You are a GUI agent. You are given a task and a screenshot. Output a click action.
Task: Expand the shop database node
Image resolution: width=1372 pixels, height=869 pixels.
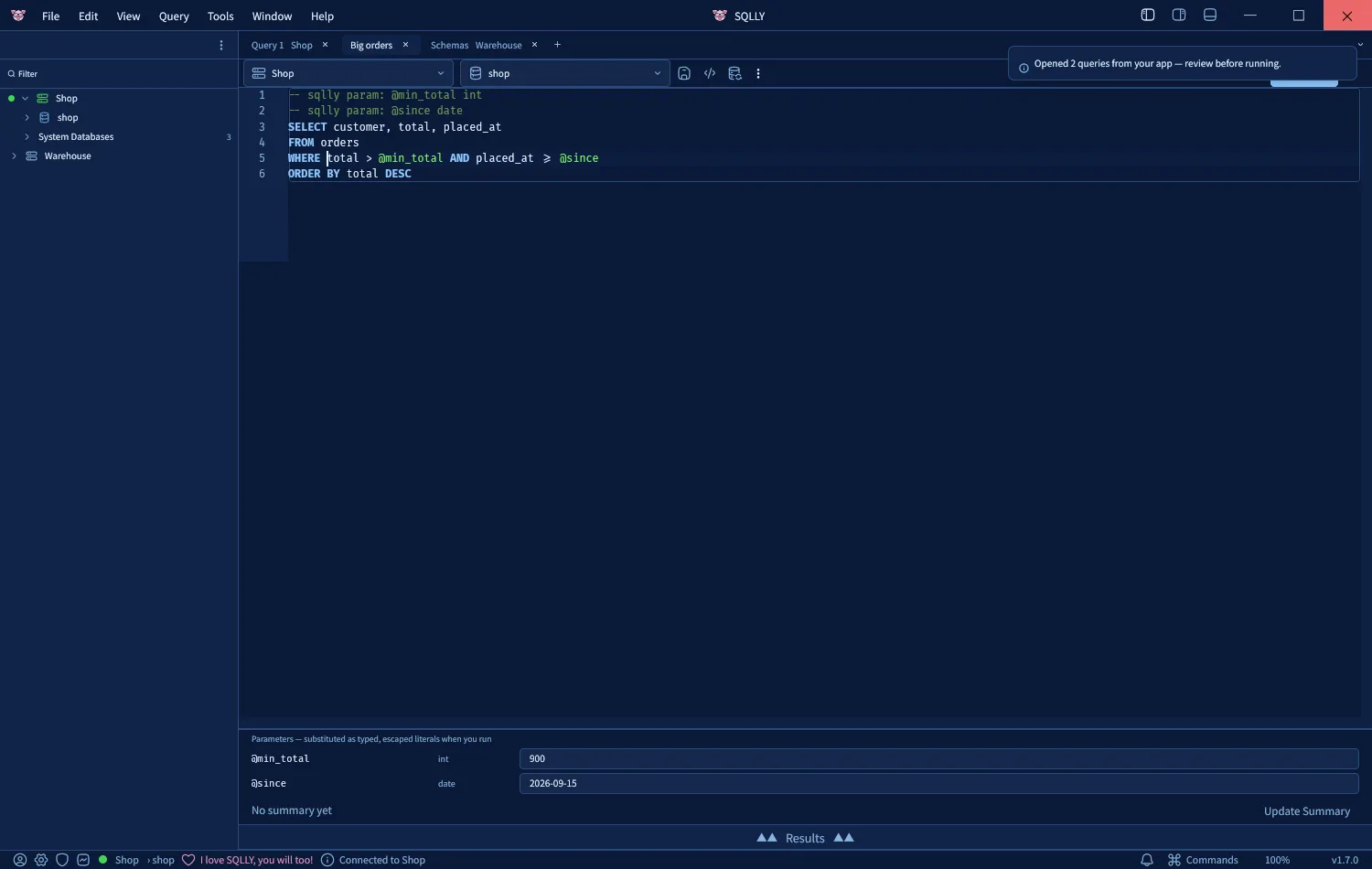click(x=27, y=117)
